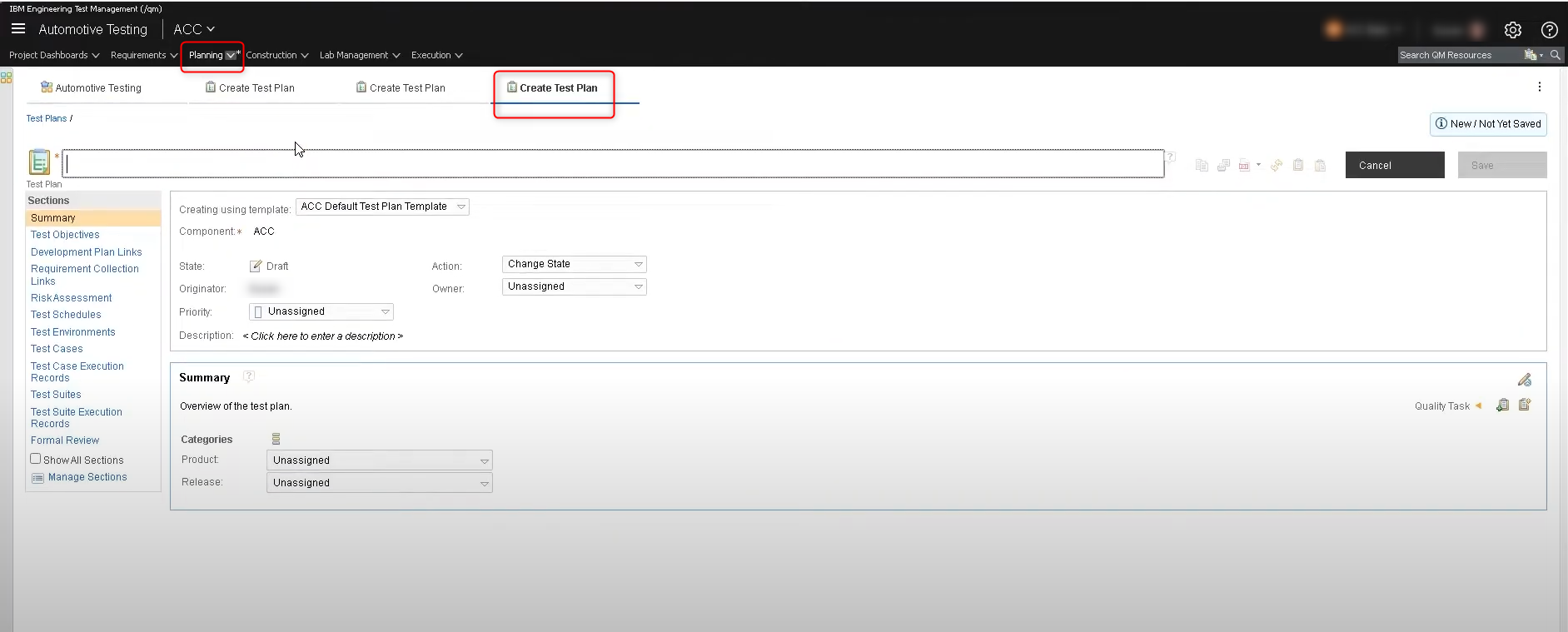Open the Test Cases section link

(x=57, y=349)
